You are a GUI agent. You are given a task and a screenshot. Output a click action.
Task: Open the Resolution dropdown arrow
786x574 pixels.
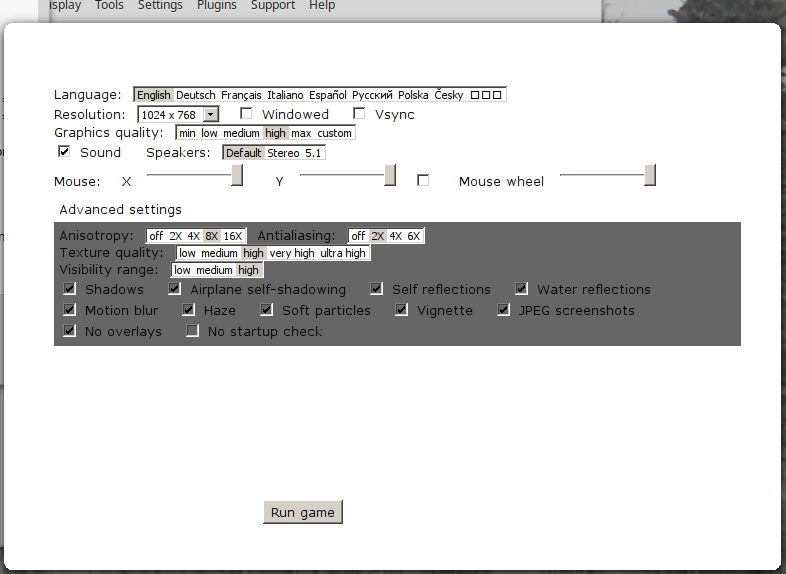(x=211, y=115)
